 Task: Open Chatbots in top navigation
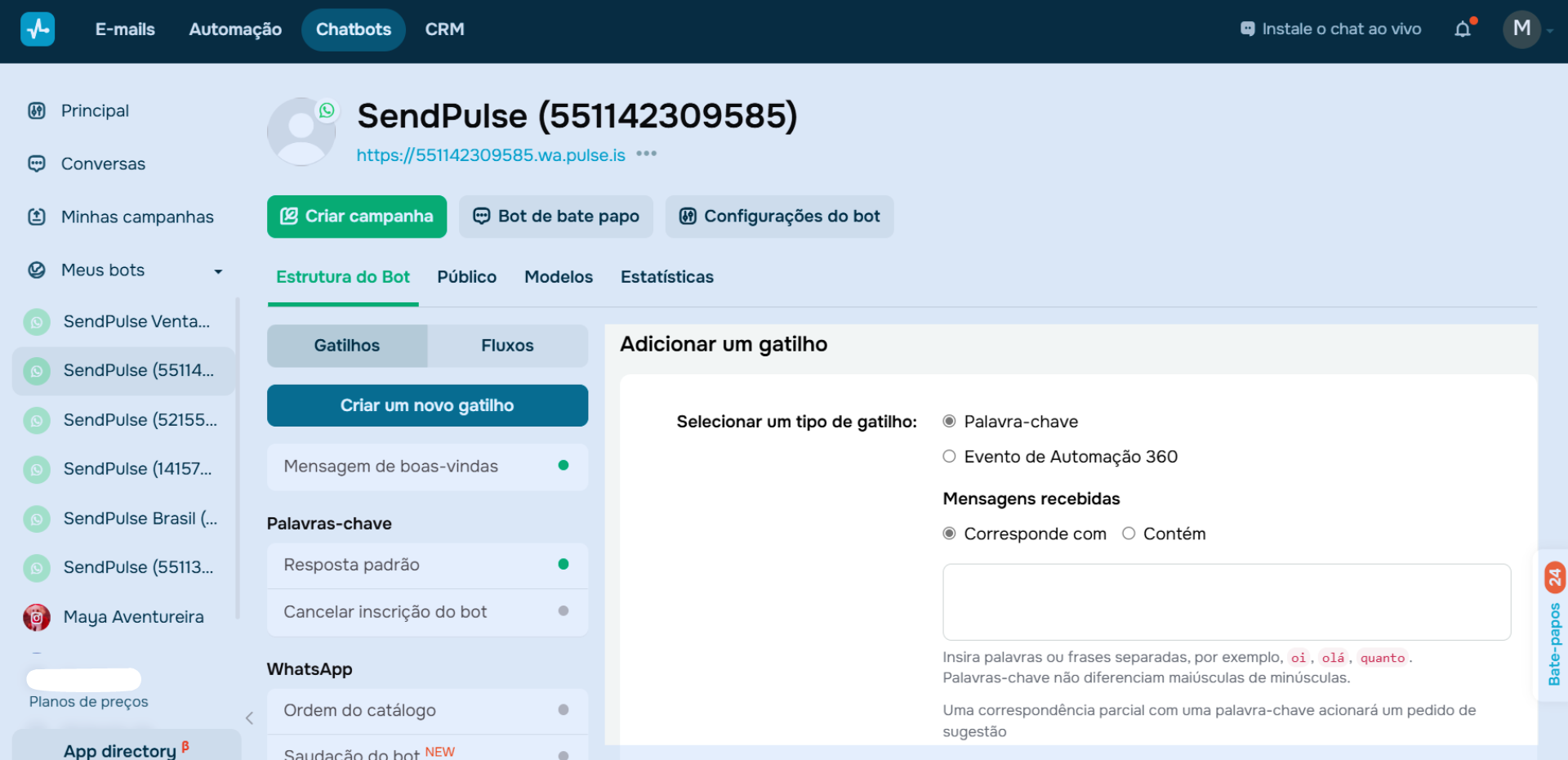[354, 29]
